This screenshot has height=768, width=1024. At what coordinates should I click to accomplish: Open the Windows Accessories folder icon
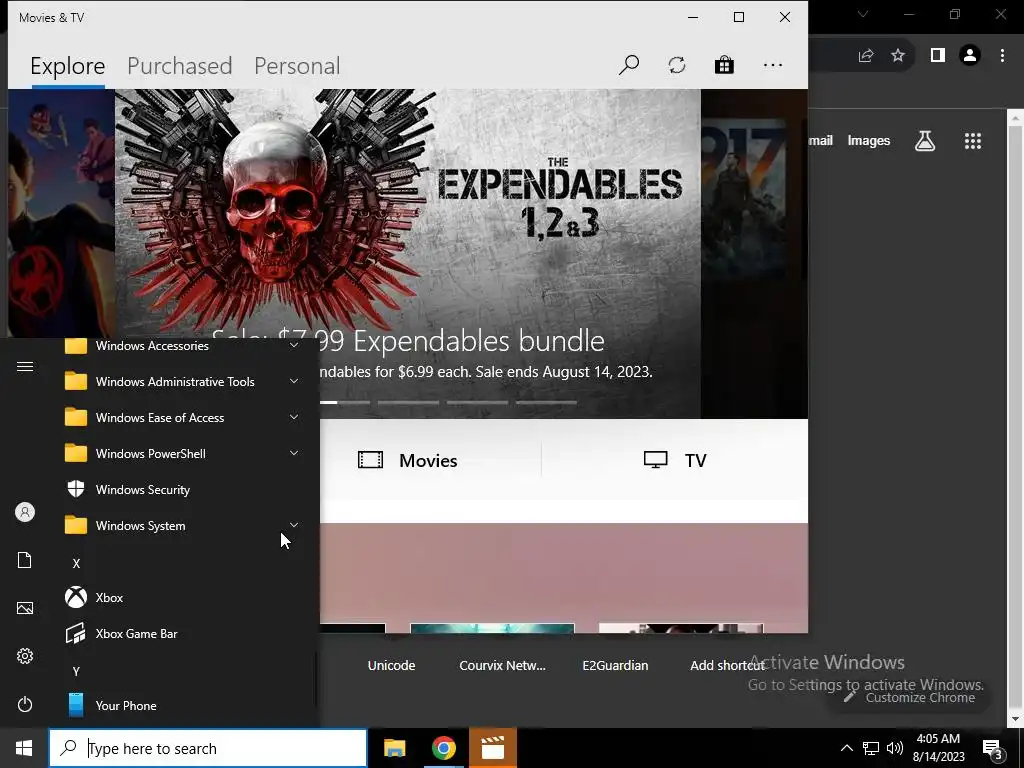[76, 346]
